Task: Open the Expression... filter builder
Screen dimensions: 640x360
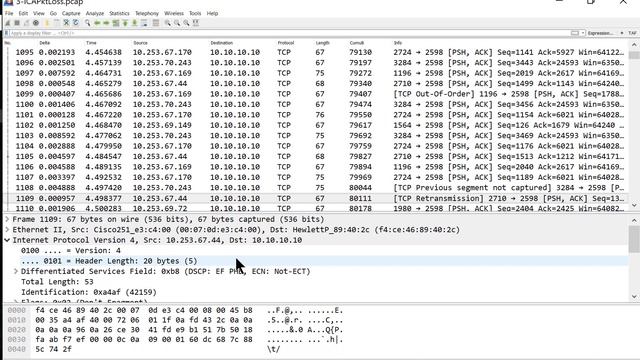Action: click(x=600, y=33)
